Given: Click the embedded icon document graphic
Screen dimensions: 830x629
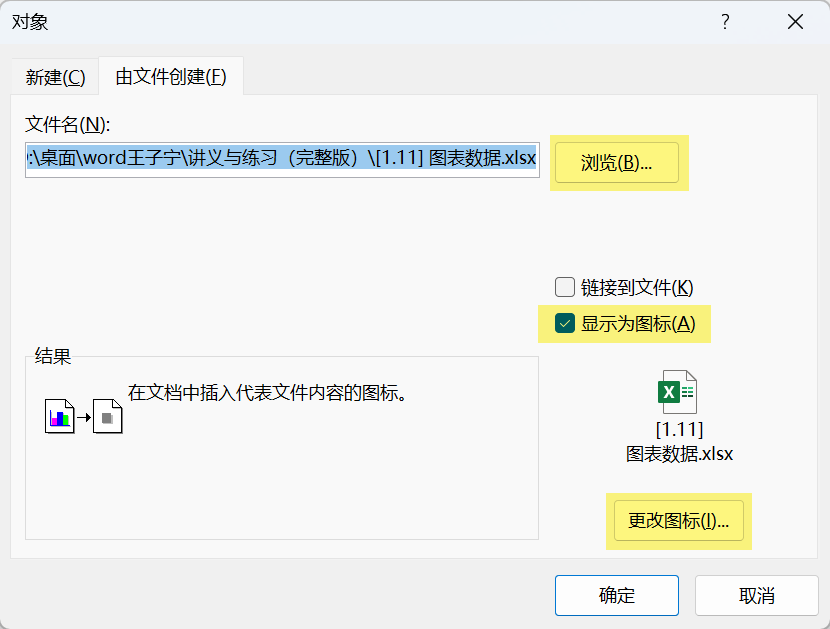Looking at the screenshot, I should point(107,416).
